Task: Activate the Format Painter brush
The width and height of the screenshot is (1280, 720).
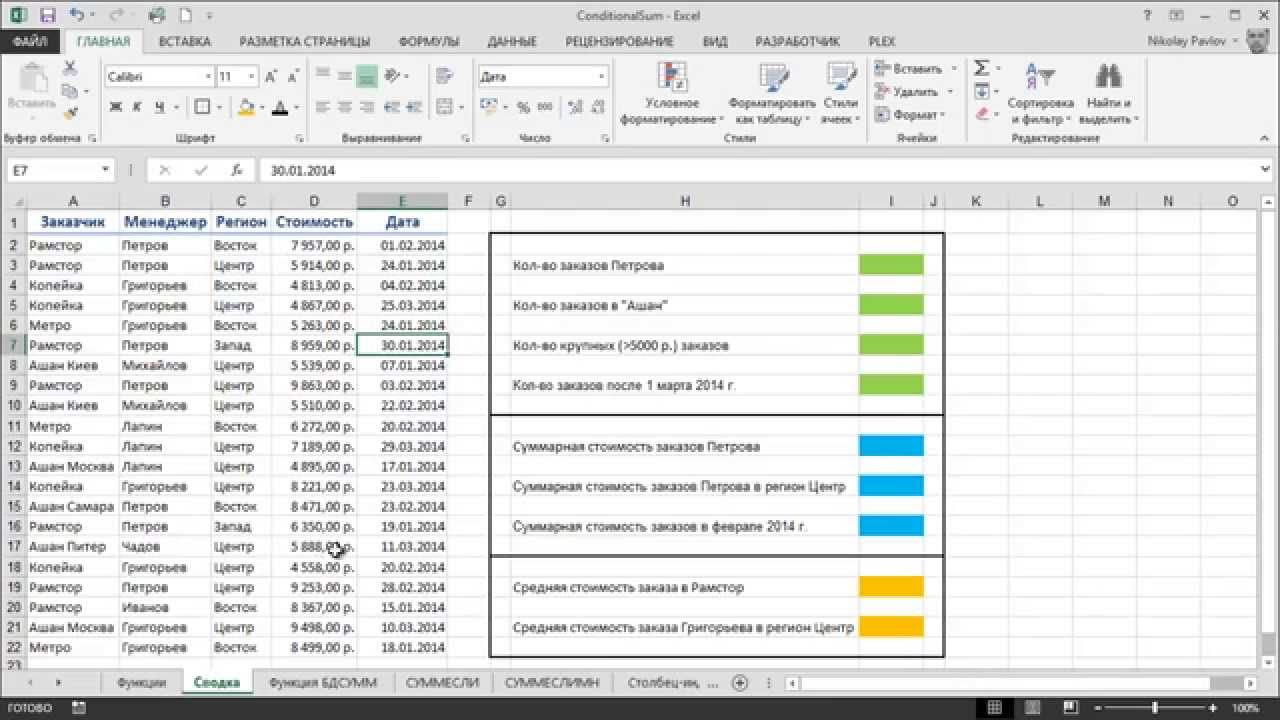Action: pyautogui.click(x=70, y=112)
